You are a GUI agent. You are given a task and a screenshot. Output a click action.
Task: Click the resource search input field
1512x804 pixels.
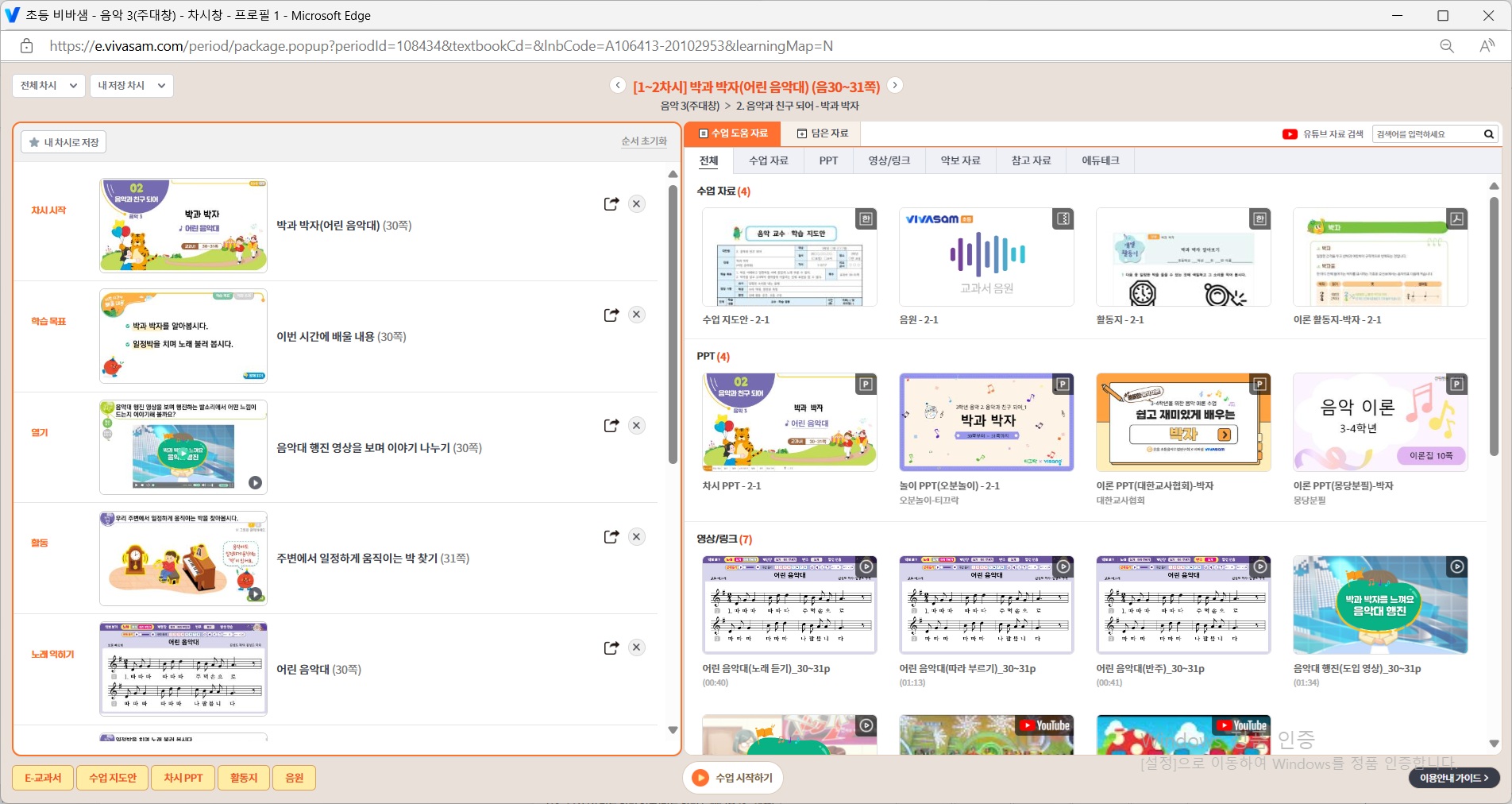[x=1426, y=134]
